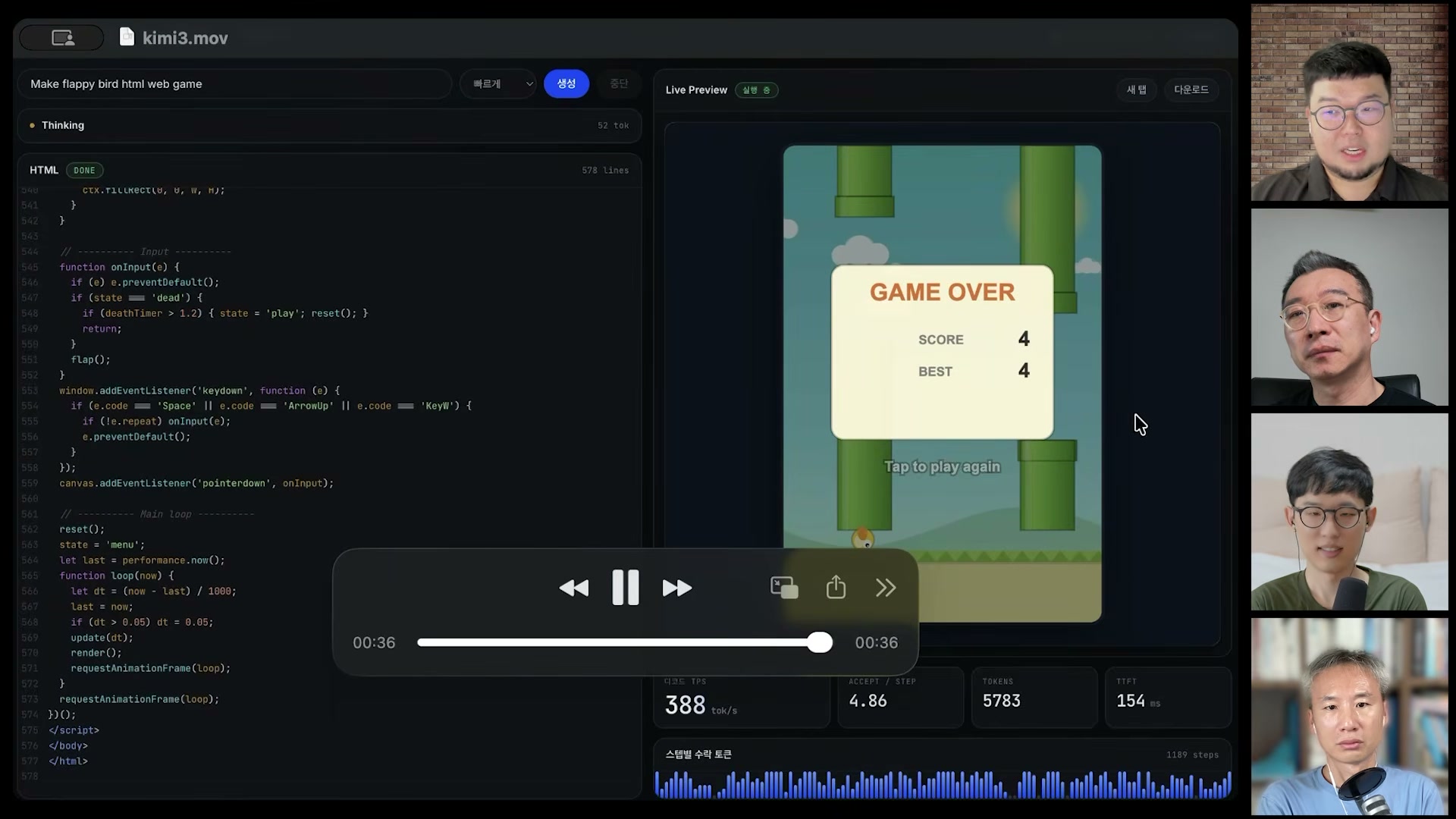Image resolution: width=1456 pixels, height=819 pixels.
Task: Click the '388 tok/s' speed readout
Action: (701, 706)
